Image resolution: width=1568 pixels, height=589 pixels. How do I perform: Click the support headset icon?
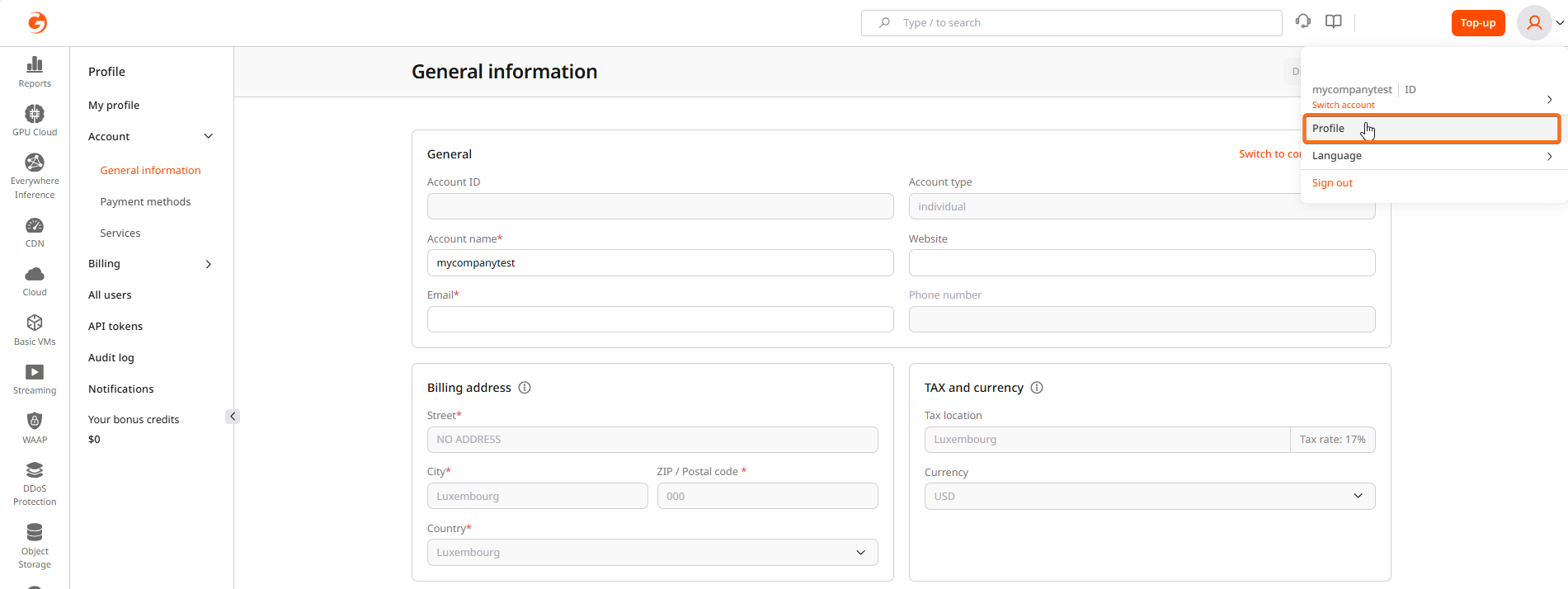point(1303,21)
